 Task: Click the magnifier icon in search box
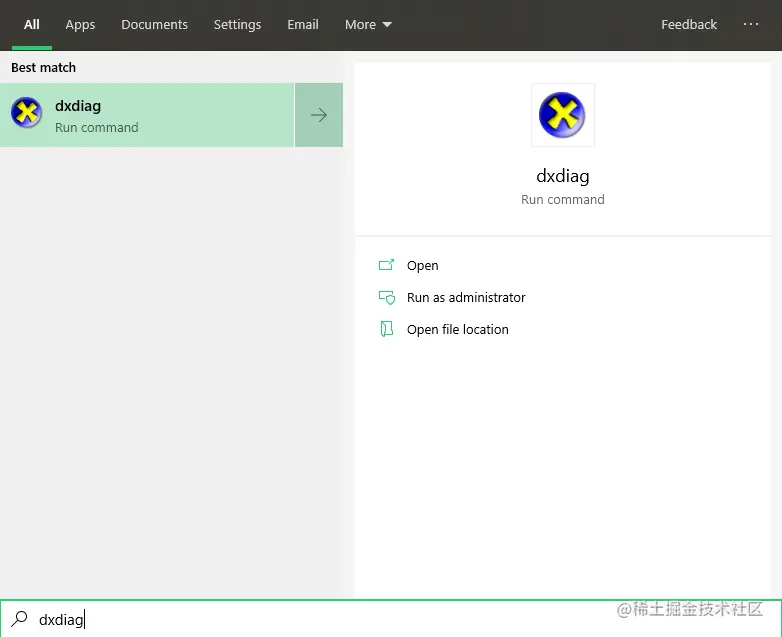point(19,619)
